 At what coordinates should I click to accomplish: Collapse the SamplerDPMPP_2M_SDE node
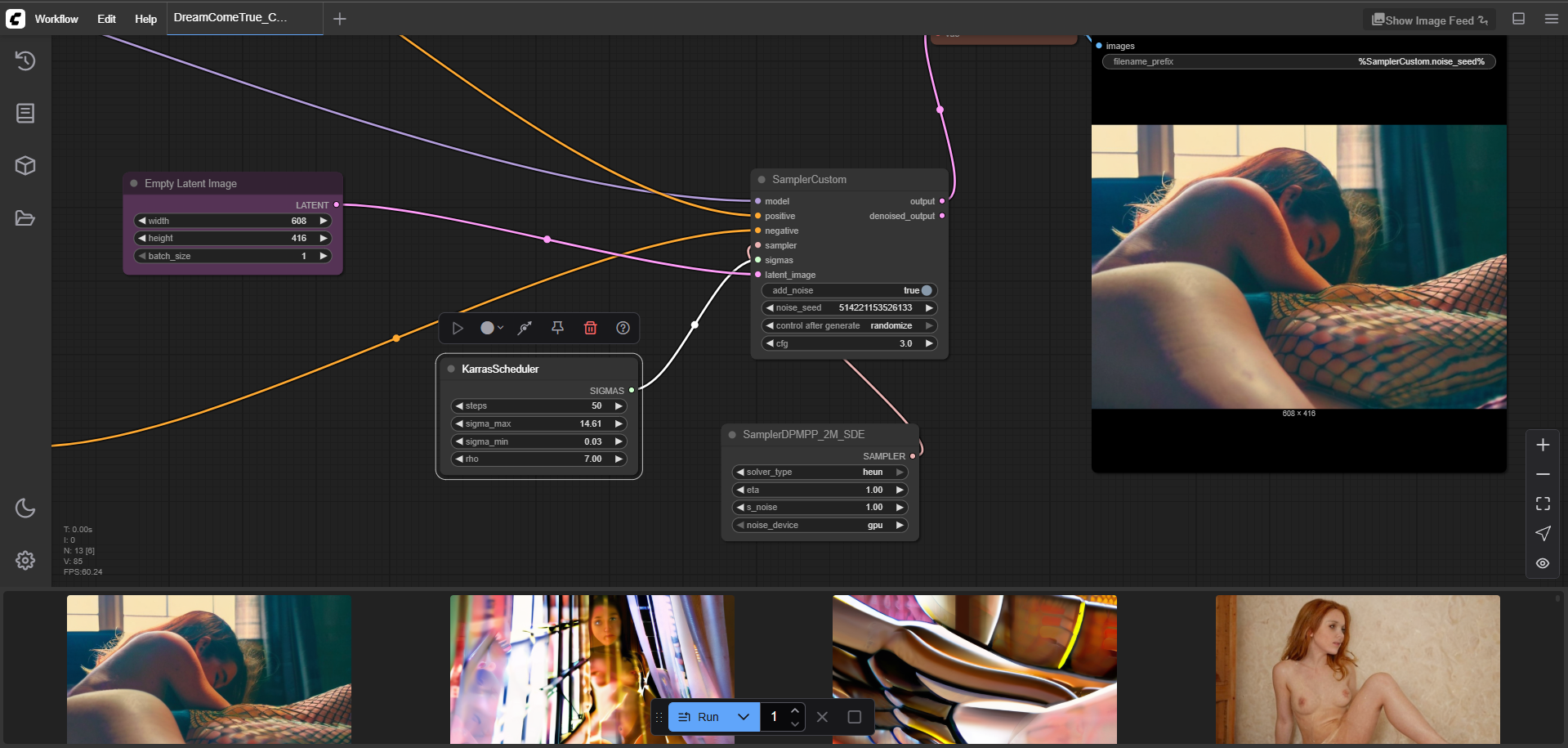point(732,434)
